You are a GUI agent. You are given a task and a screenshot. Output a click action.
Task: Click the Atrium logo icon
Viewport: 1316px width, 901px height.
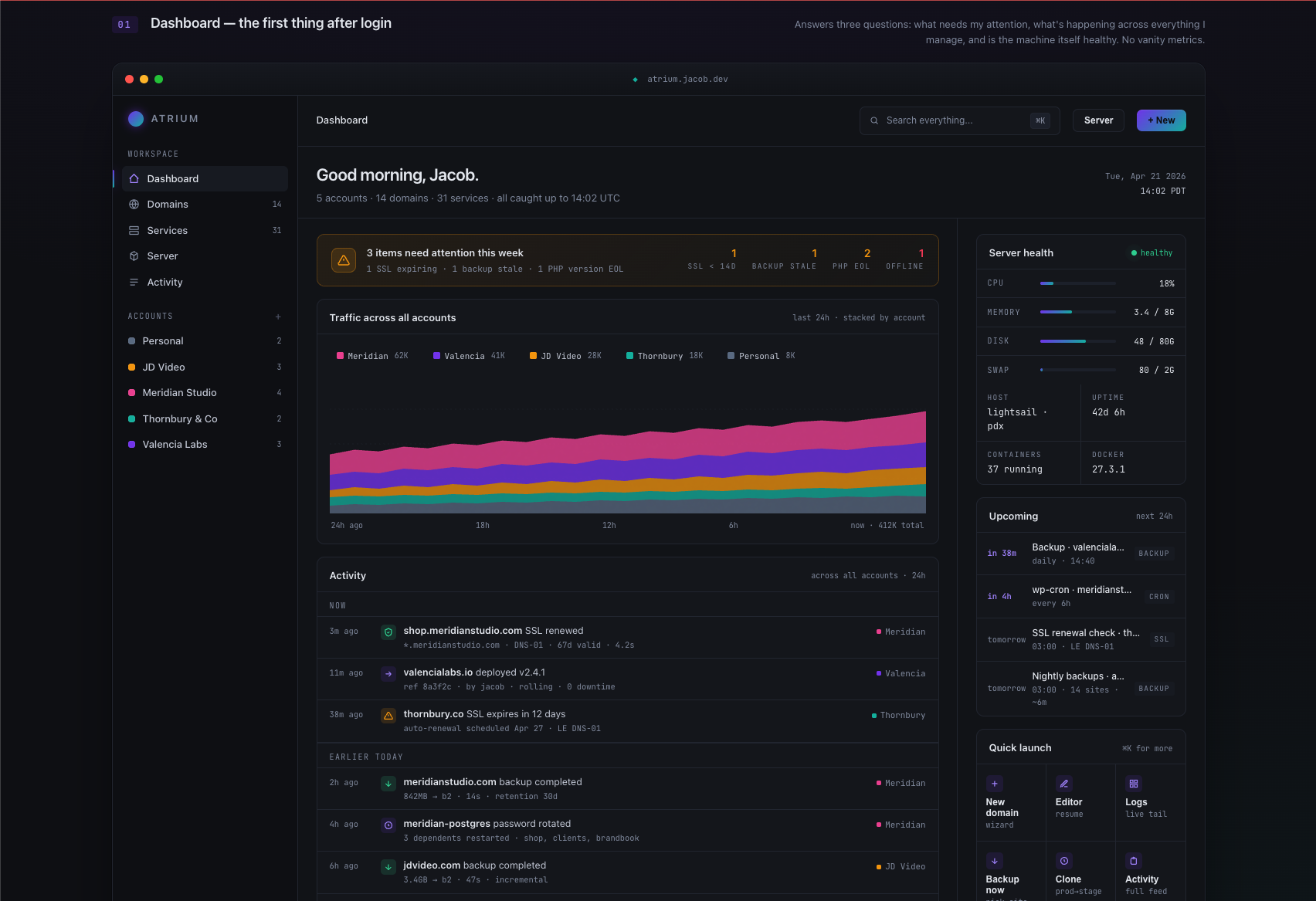[x=136, y=119]
